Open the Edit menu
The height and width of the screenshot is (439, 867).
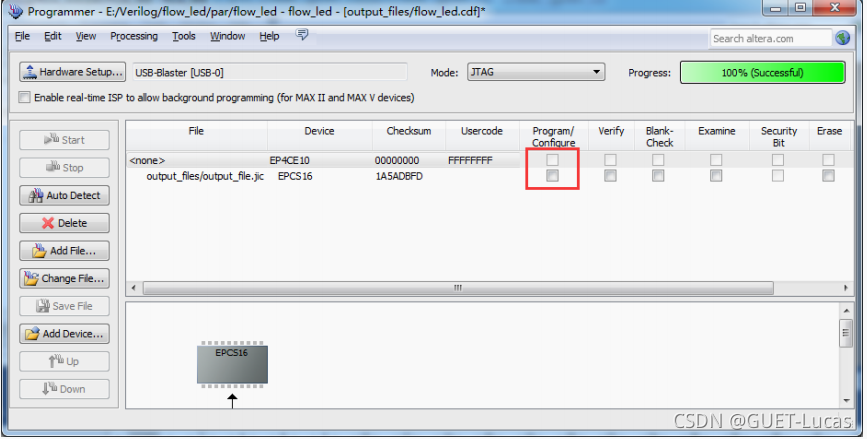click(53, 36)
